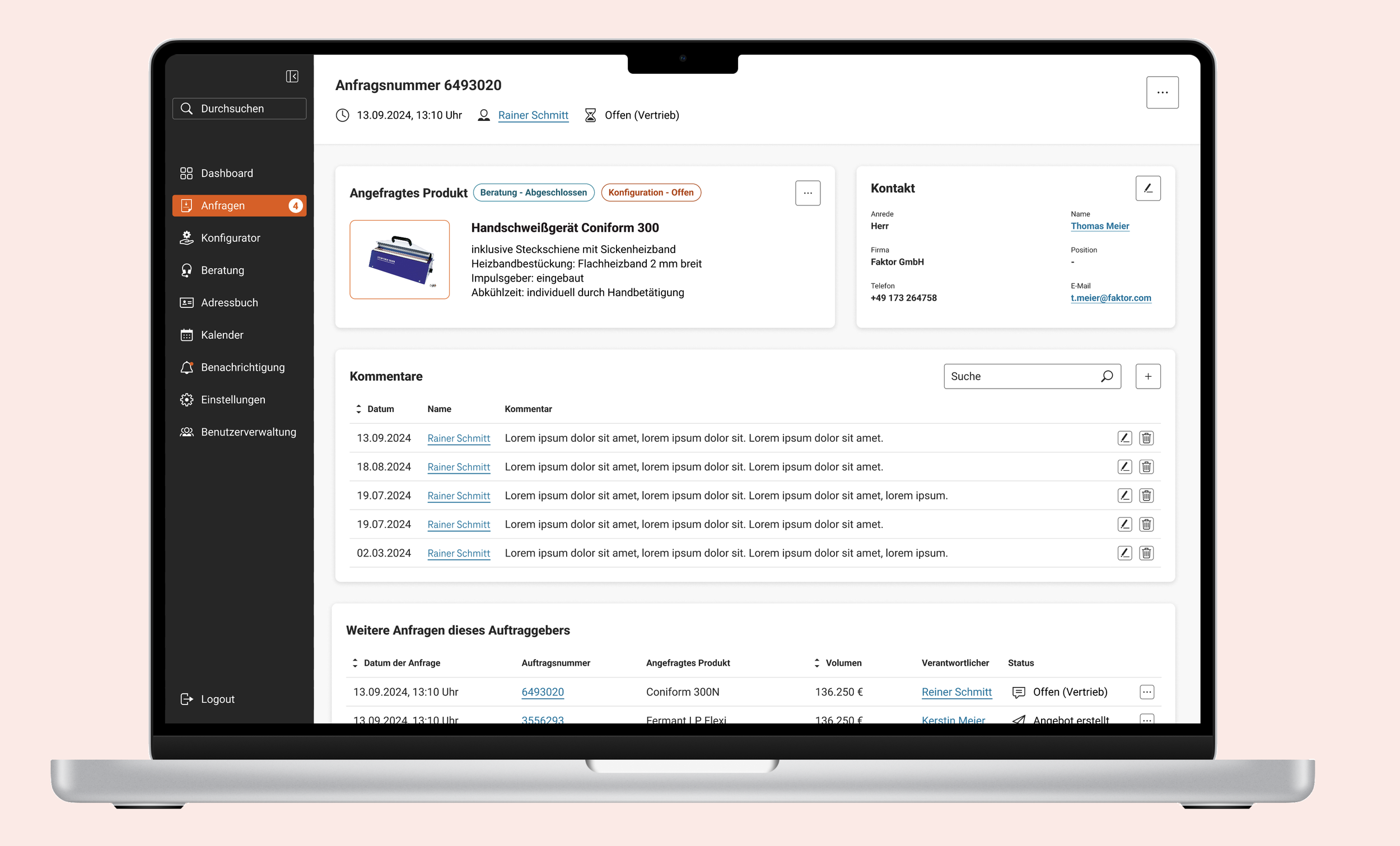1400x846 pixels.
Task: Delete the comment dated 02.03.2024
Action: (1146, 553)
